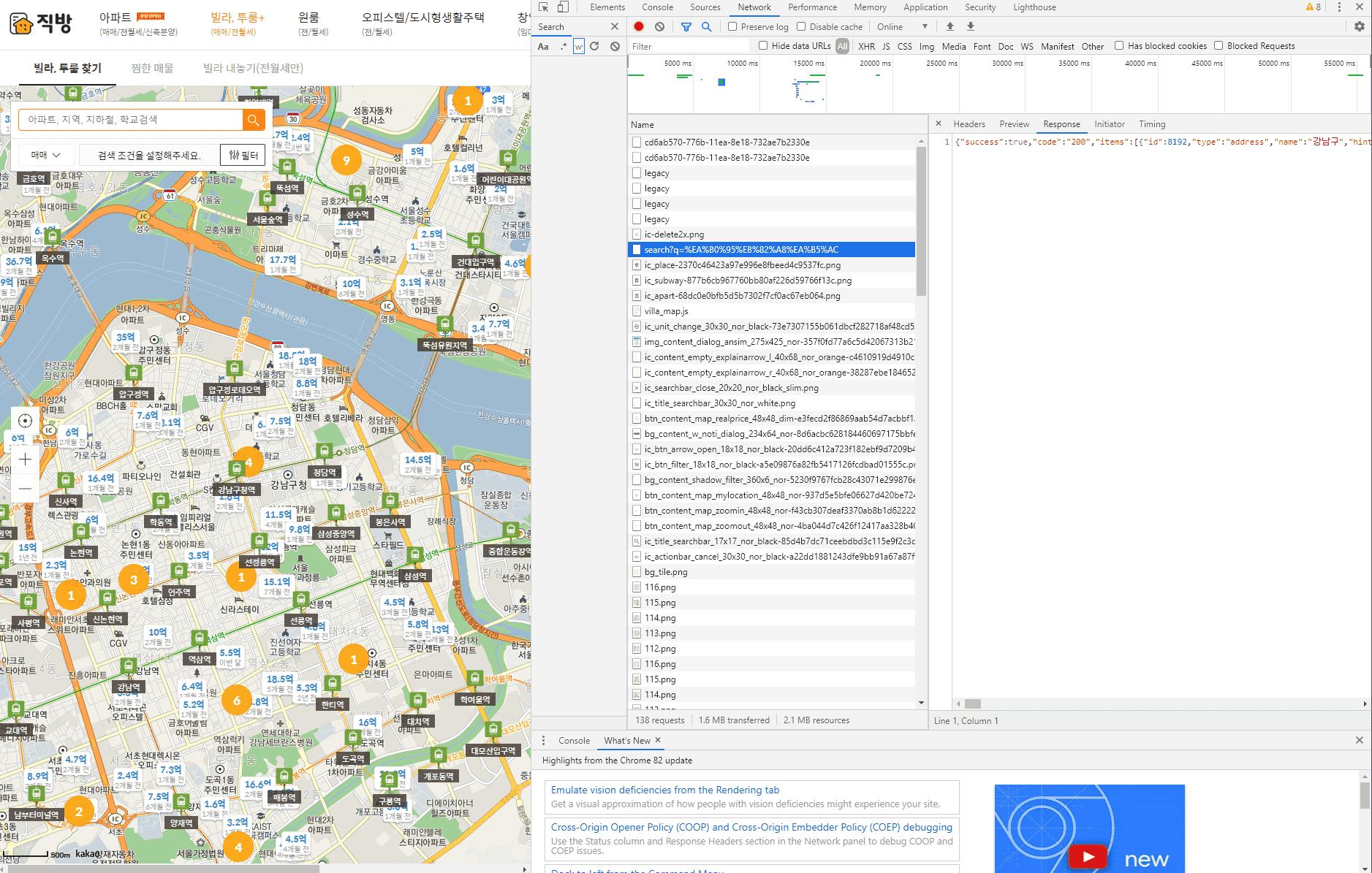Zoom in on the map
Viewport: 1372px width, 873px height.
coord(25,459)
